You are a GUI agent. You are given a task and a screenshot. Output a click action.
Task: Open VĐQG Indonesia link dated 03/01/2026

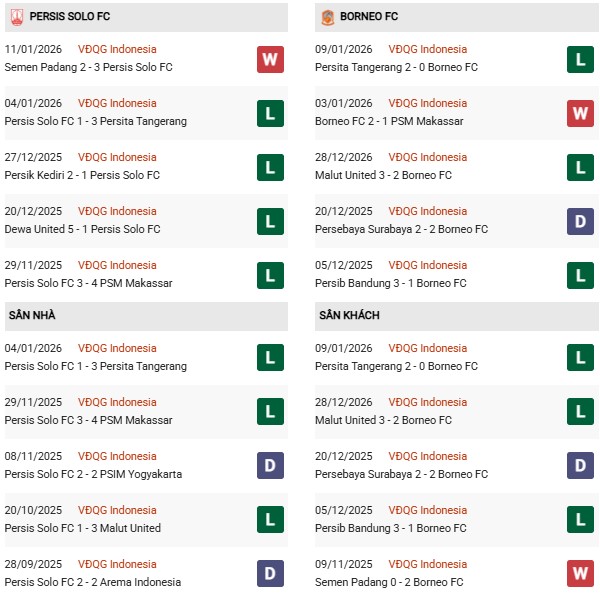click(x=428, y=103)
